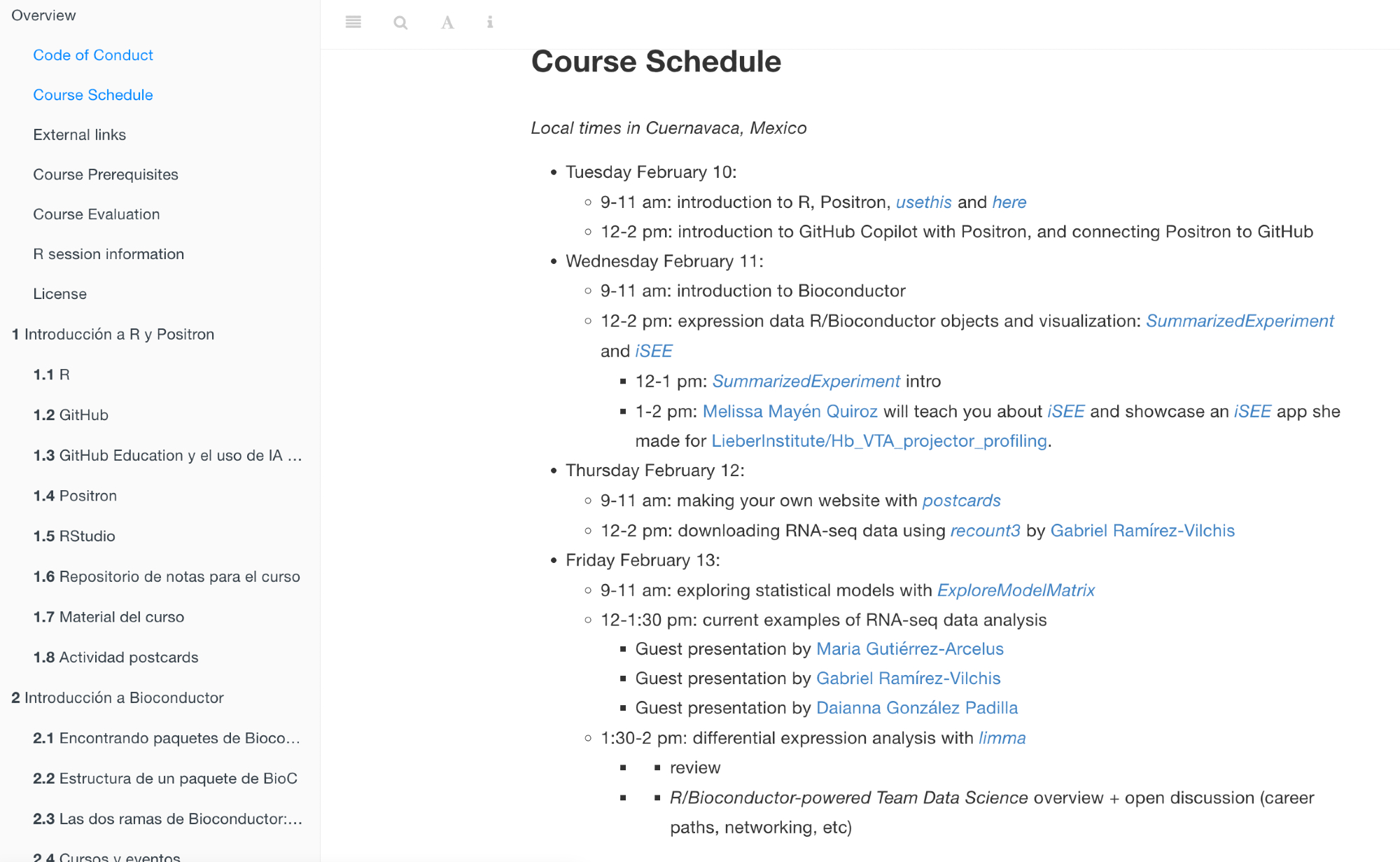
Task: Open chapter 1 Introducción a R y Positron
Action: (x=113, y=335)
